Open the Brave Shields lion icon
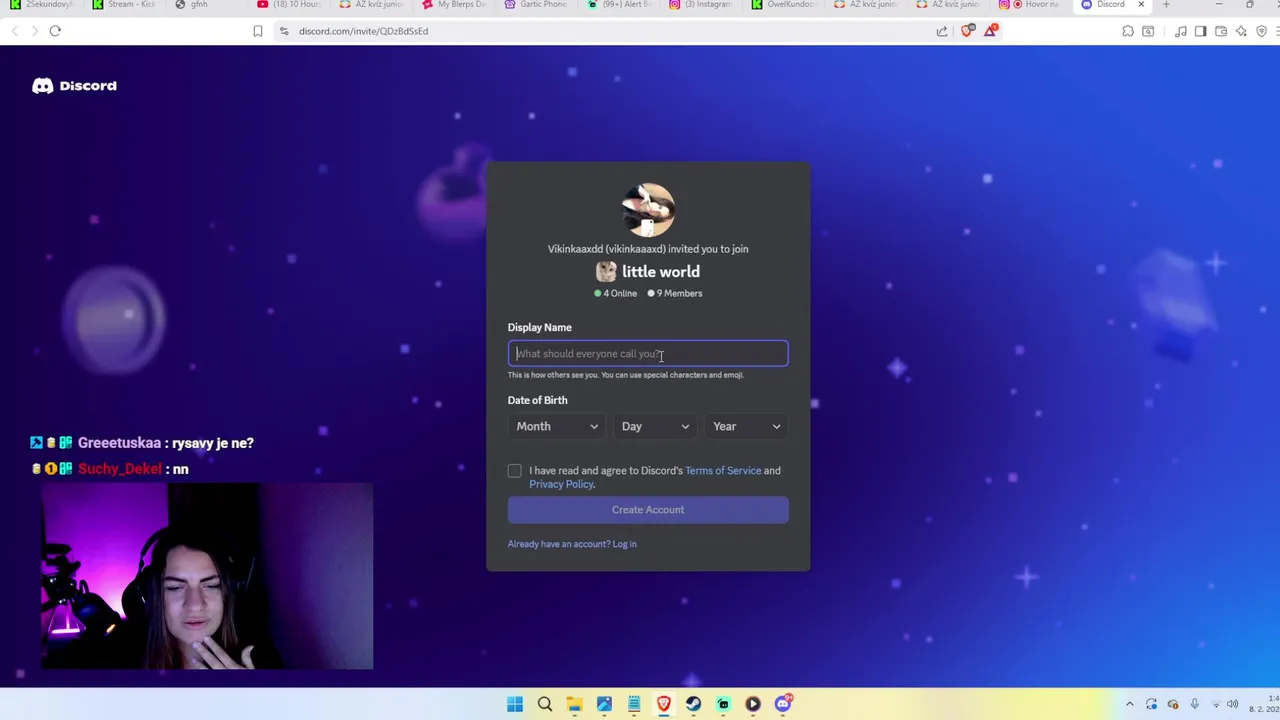 pyautogui.click(x=966, y=31)
